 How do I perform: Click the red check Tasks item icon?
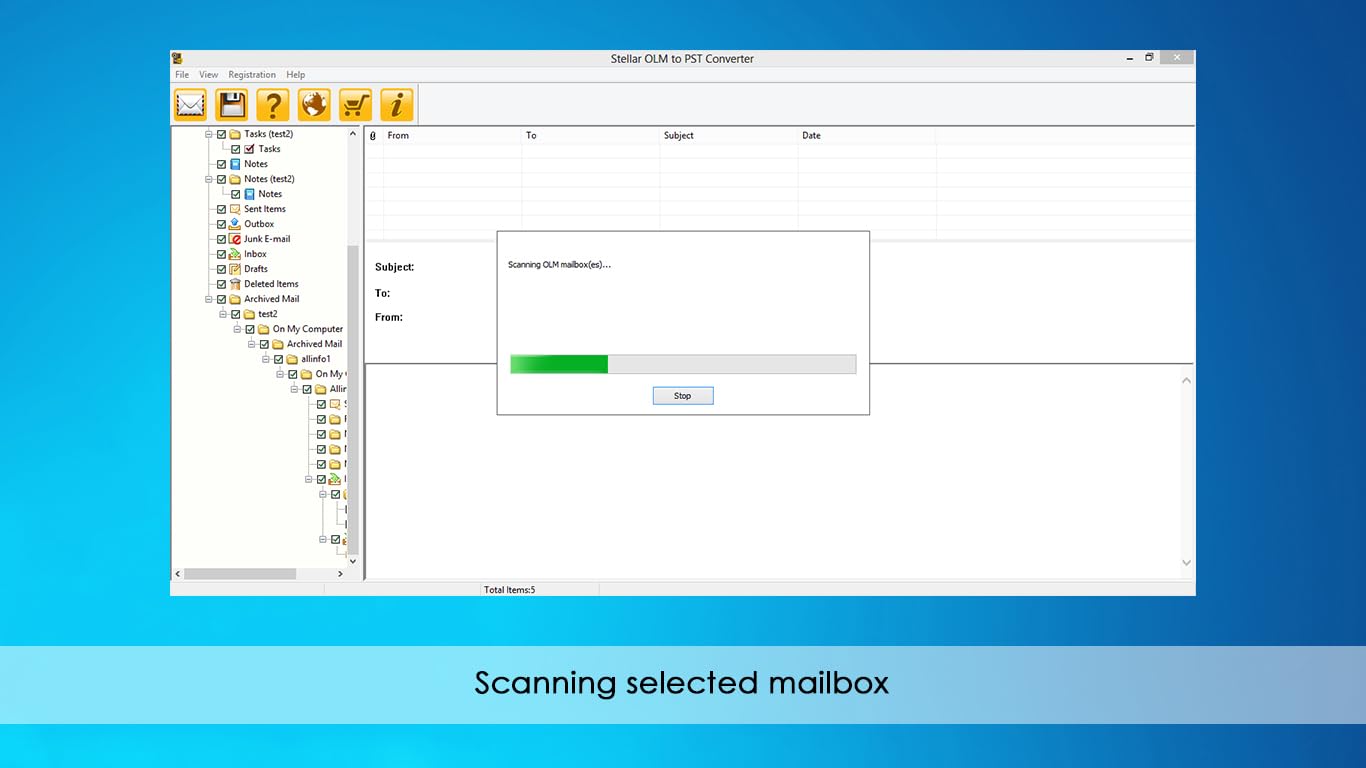coord(250,149)
